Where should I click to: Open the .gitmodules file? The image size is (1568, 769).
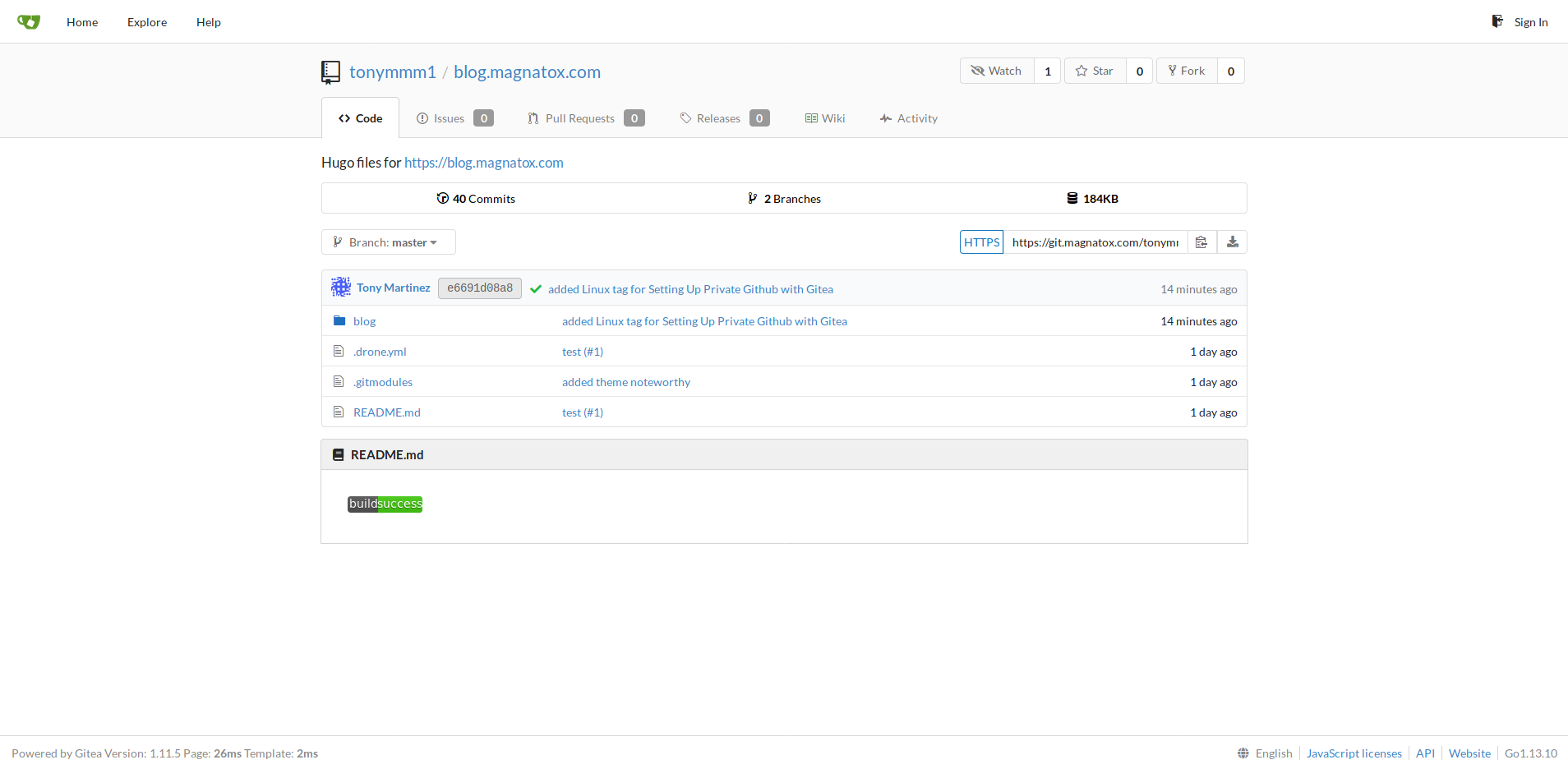click(x=383, y=382)
